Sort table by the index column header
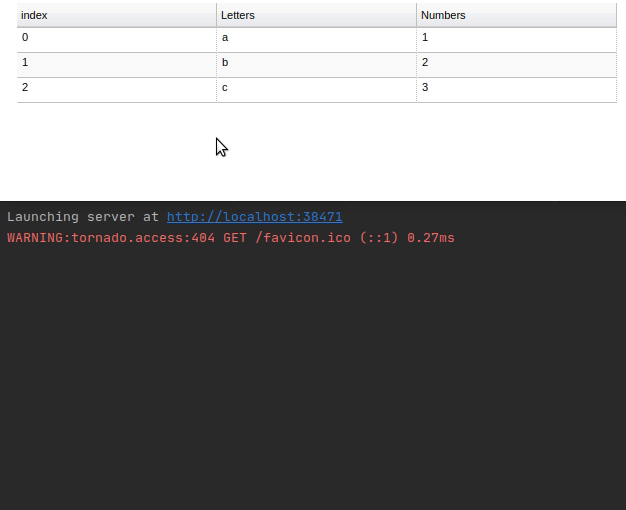Screen dimensions: 626x510 click(117, 15)
